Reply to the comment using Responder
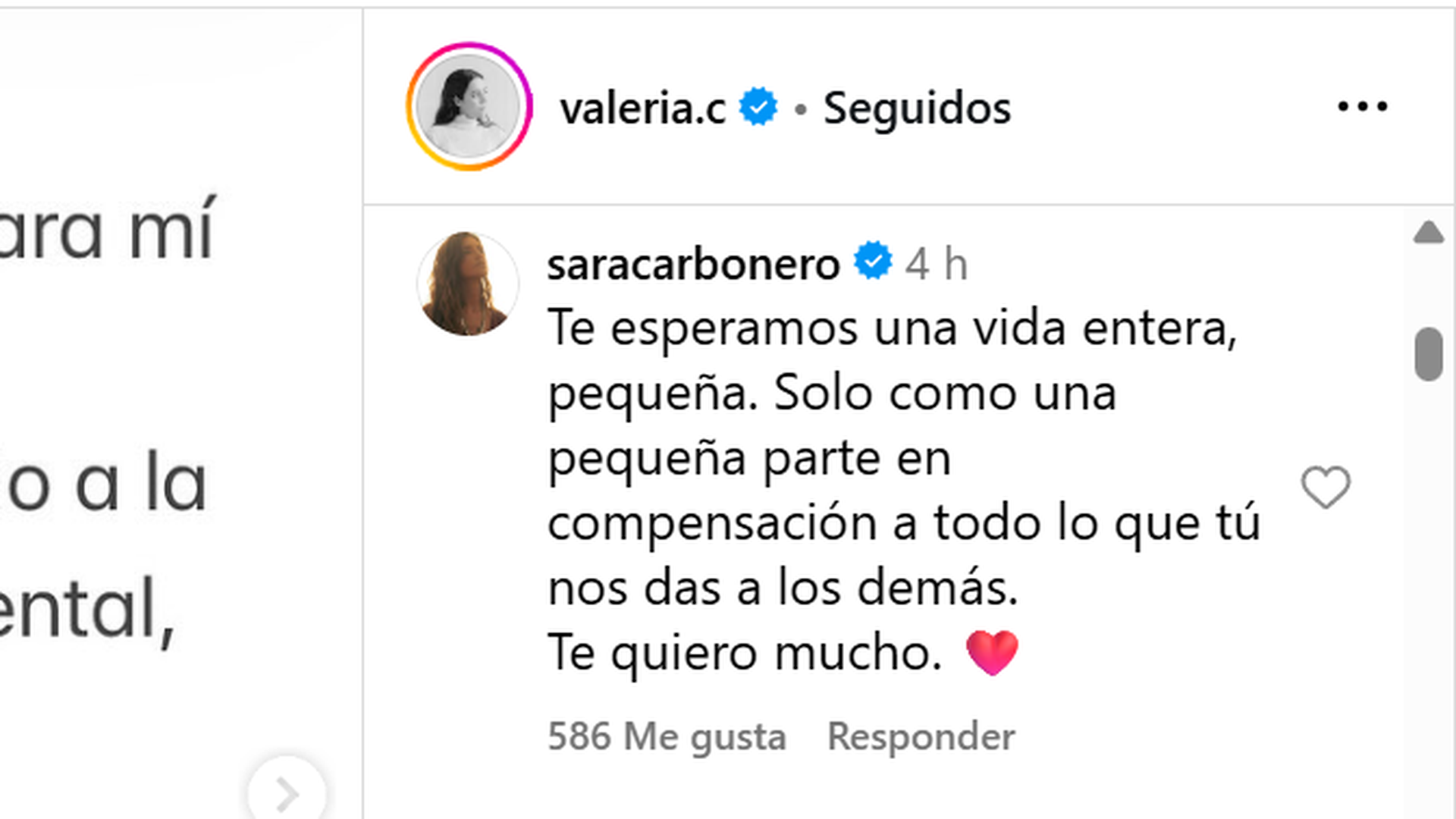 921,737
